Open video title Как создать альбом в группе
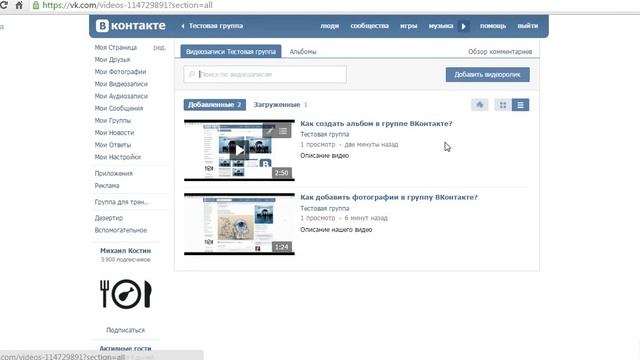 (376, 124)
